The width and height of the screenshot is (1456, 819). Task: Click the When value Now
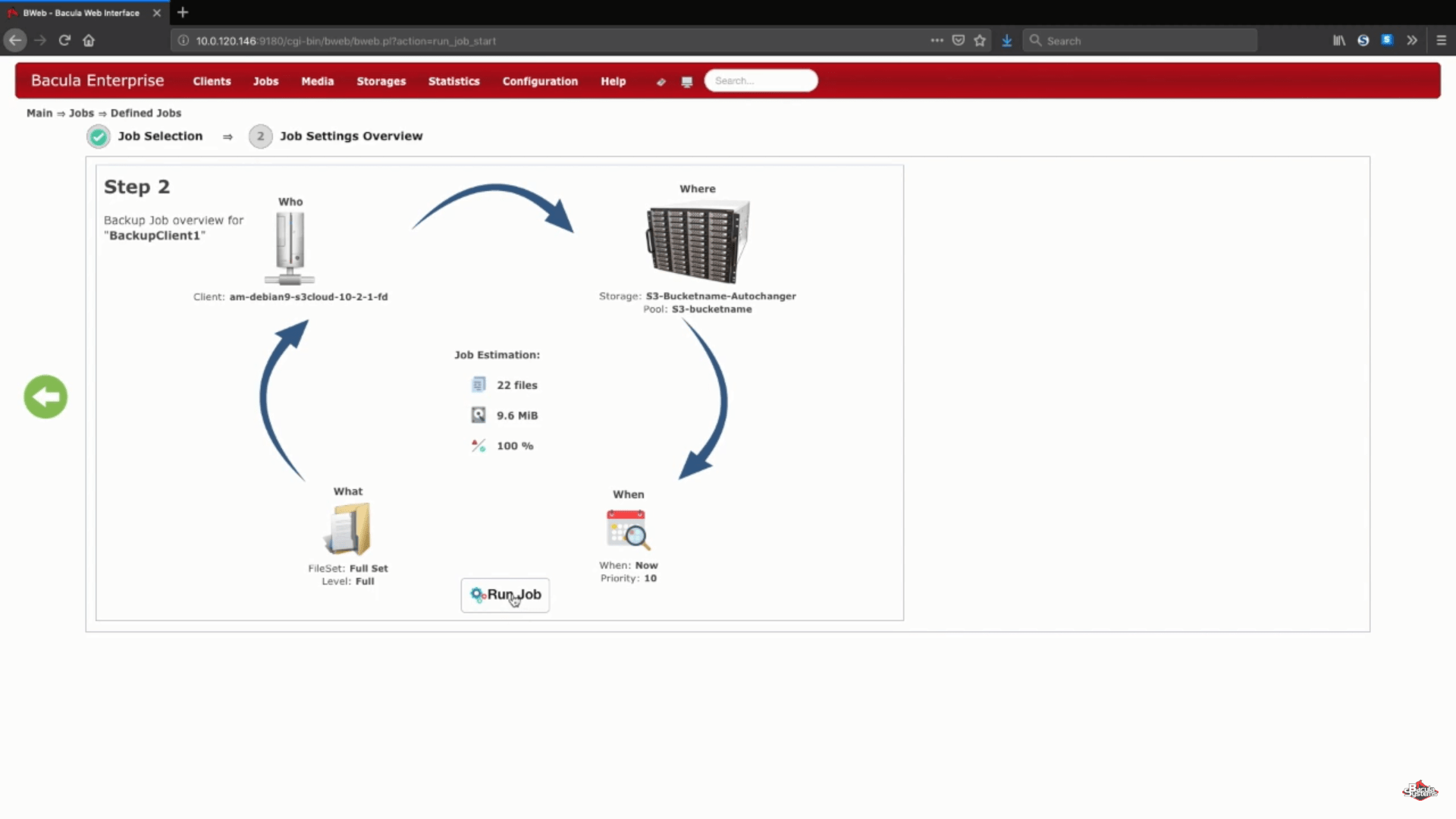(646, 565)
